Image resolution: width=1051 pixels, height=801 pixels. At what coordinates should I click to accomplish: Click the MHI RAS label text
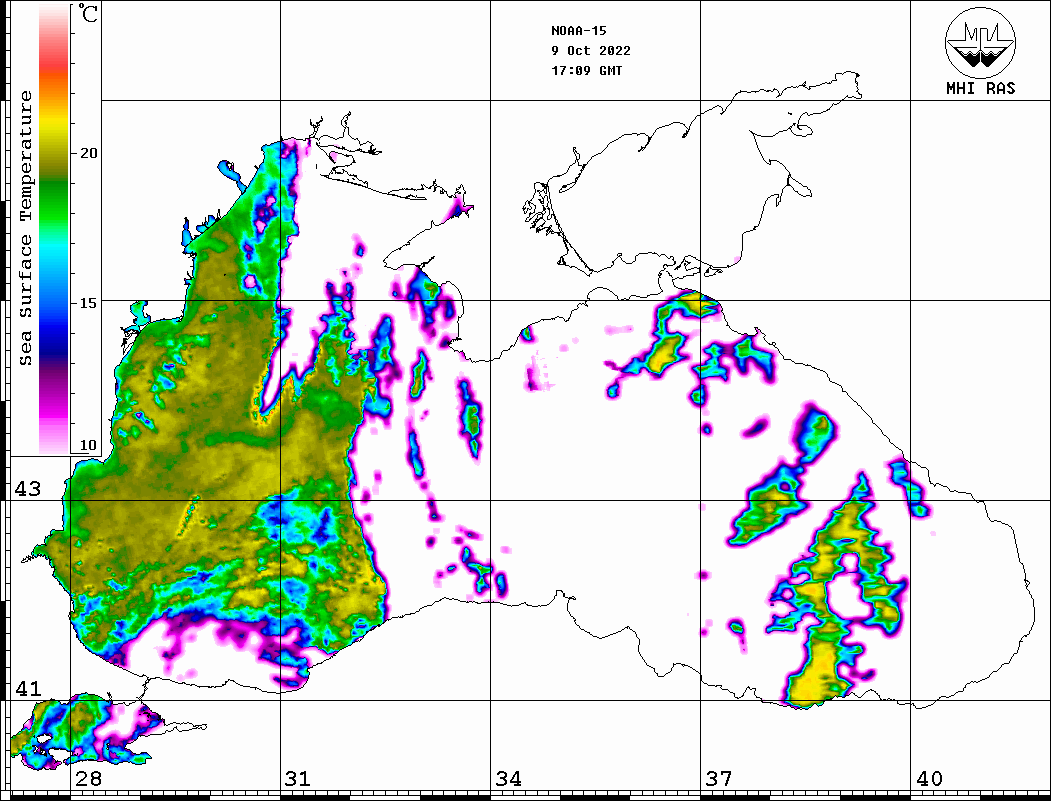point(980,88)
